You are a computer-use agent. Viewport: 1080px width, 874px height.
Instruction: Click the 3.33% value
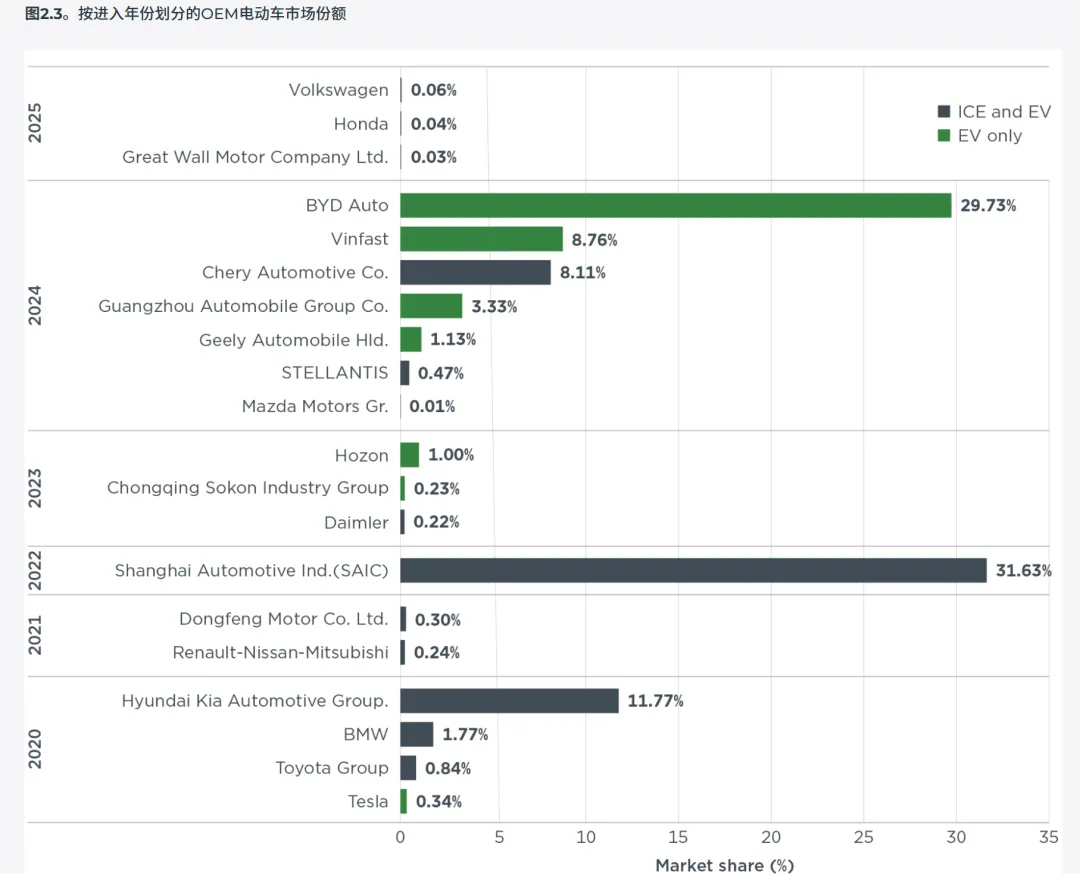pos(495,306)
